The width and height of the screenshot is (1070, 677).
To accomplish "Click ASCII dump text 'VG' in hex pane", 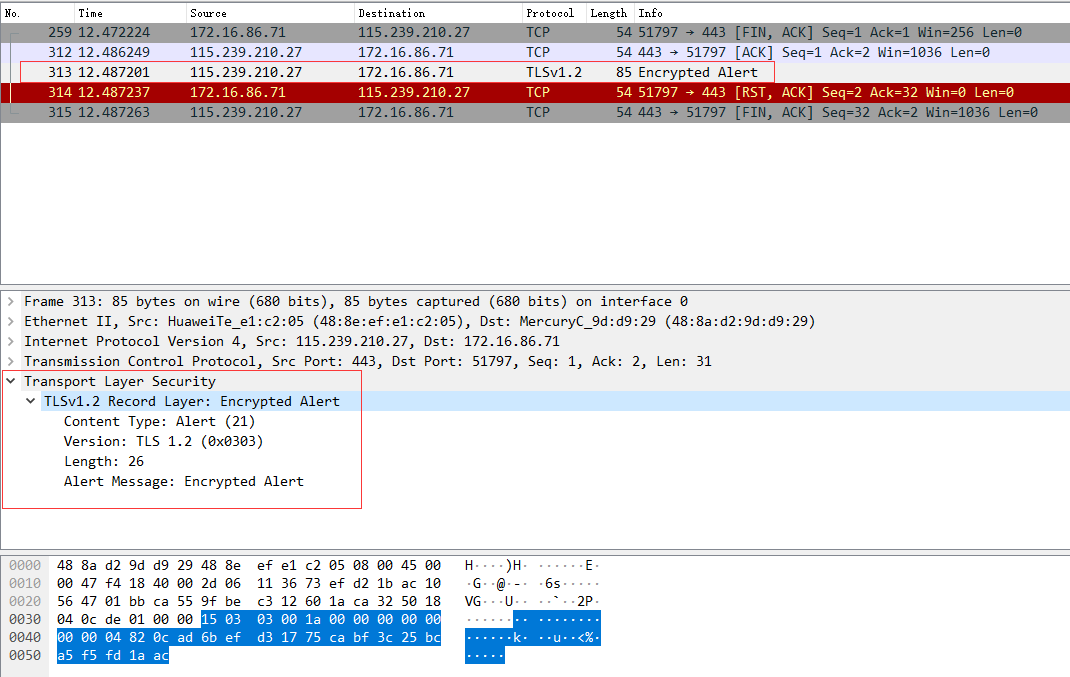I will click(x=473, y=601).
